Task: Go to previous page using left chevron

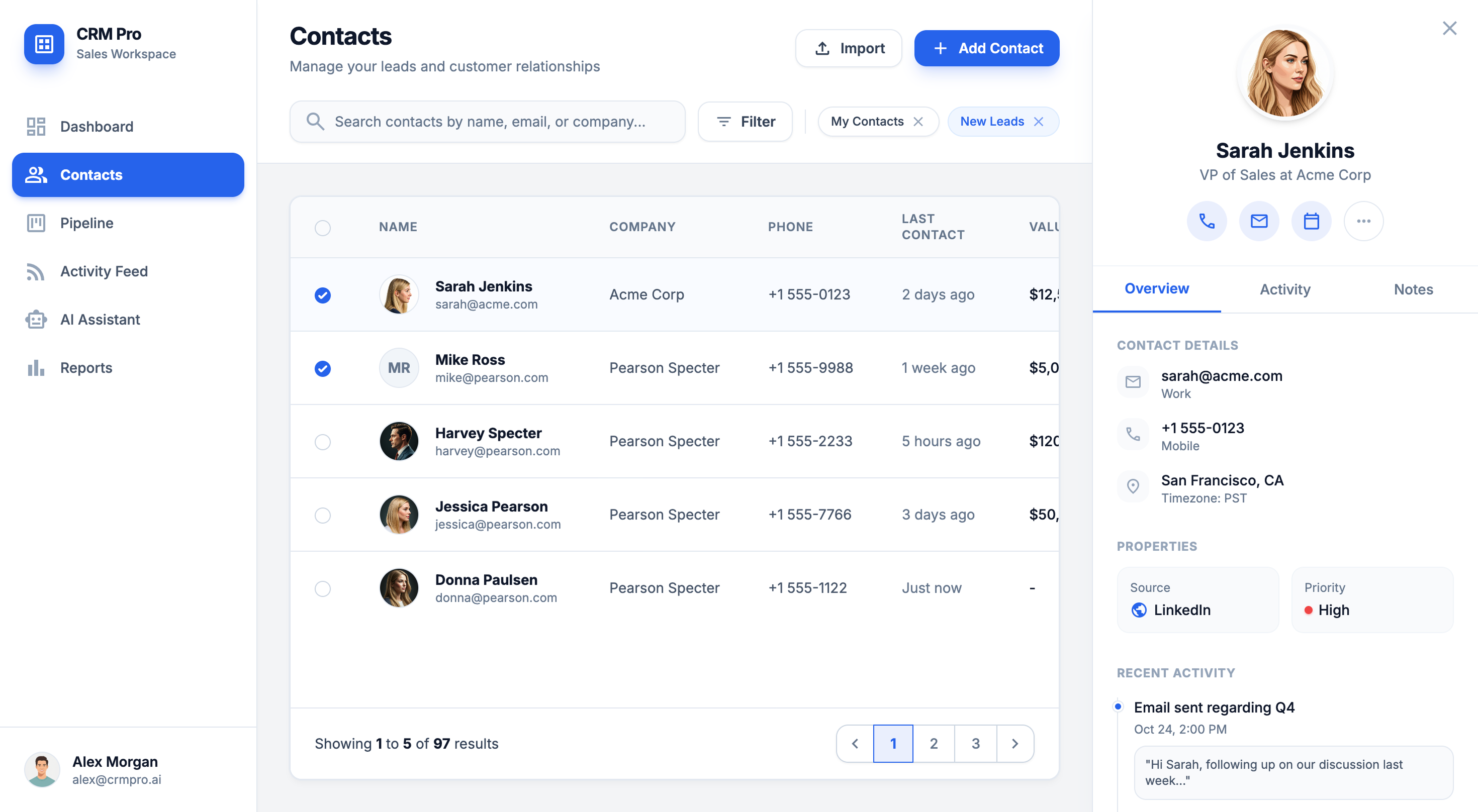Action: (855, 744)
